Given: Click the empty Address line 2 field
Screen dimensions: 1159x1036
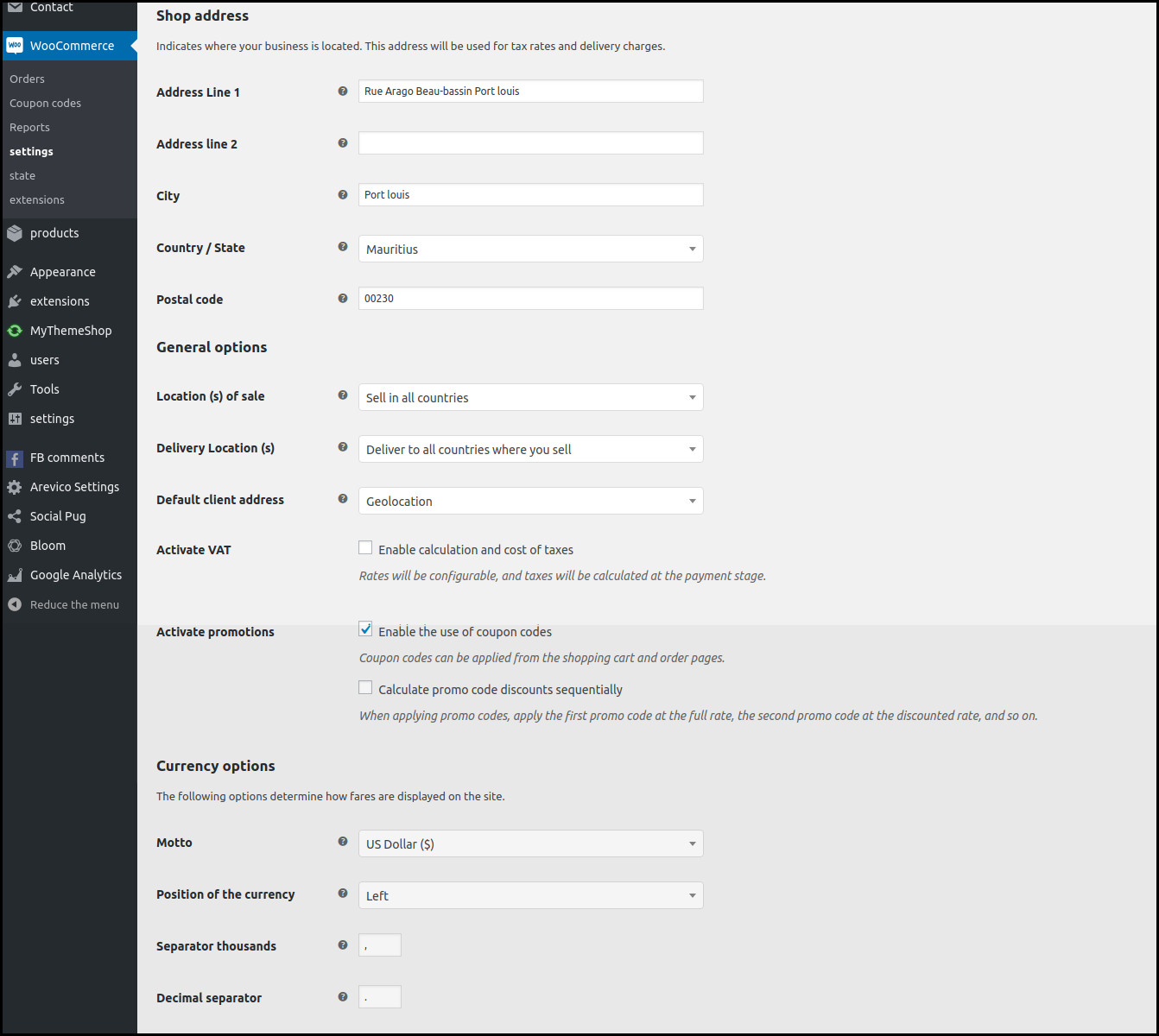Looking at the screenshot, I should click(531, 142).
